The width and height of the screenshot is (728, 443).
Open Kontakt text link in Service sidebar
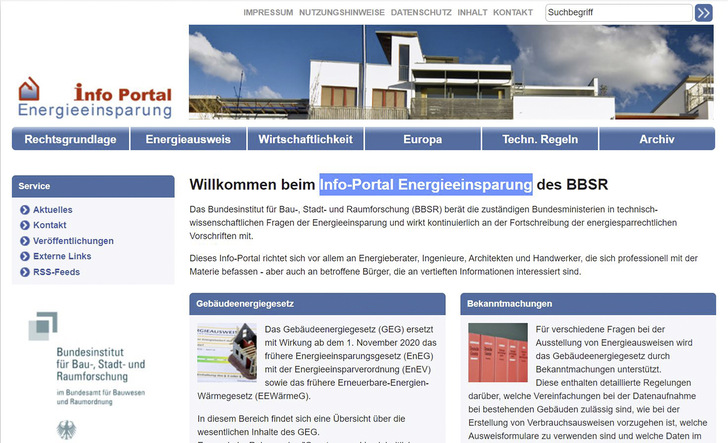pos(50,225)
